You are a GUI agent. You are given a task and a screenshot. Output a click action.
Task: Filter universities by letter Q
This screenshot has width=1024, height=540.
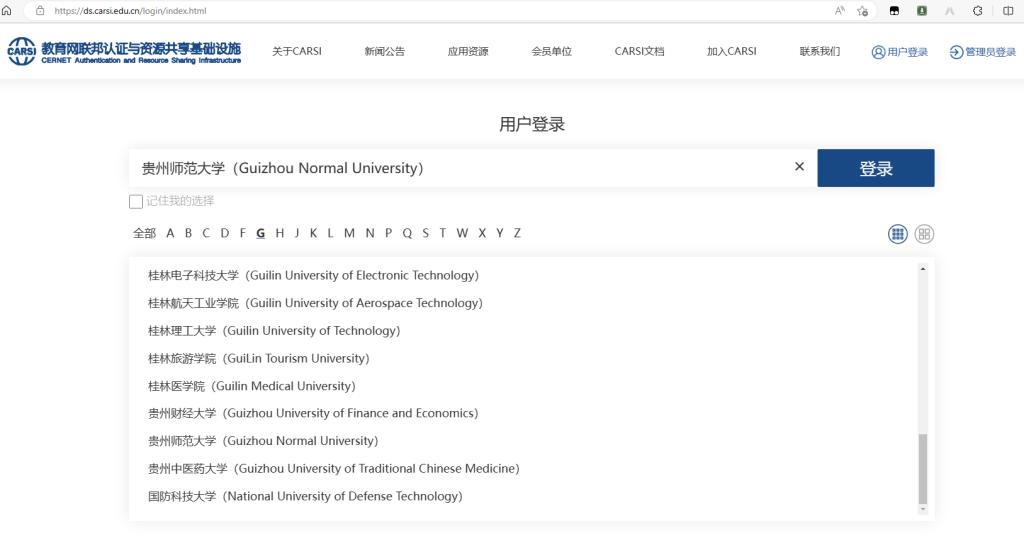(407, 233)
